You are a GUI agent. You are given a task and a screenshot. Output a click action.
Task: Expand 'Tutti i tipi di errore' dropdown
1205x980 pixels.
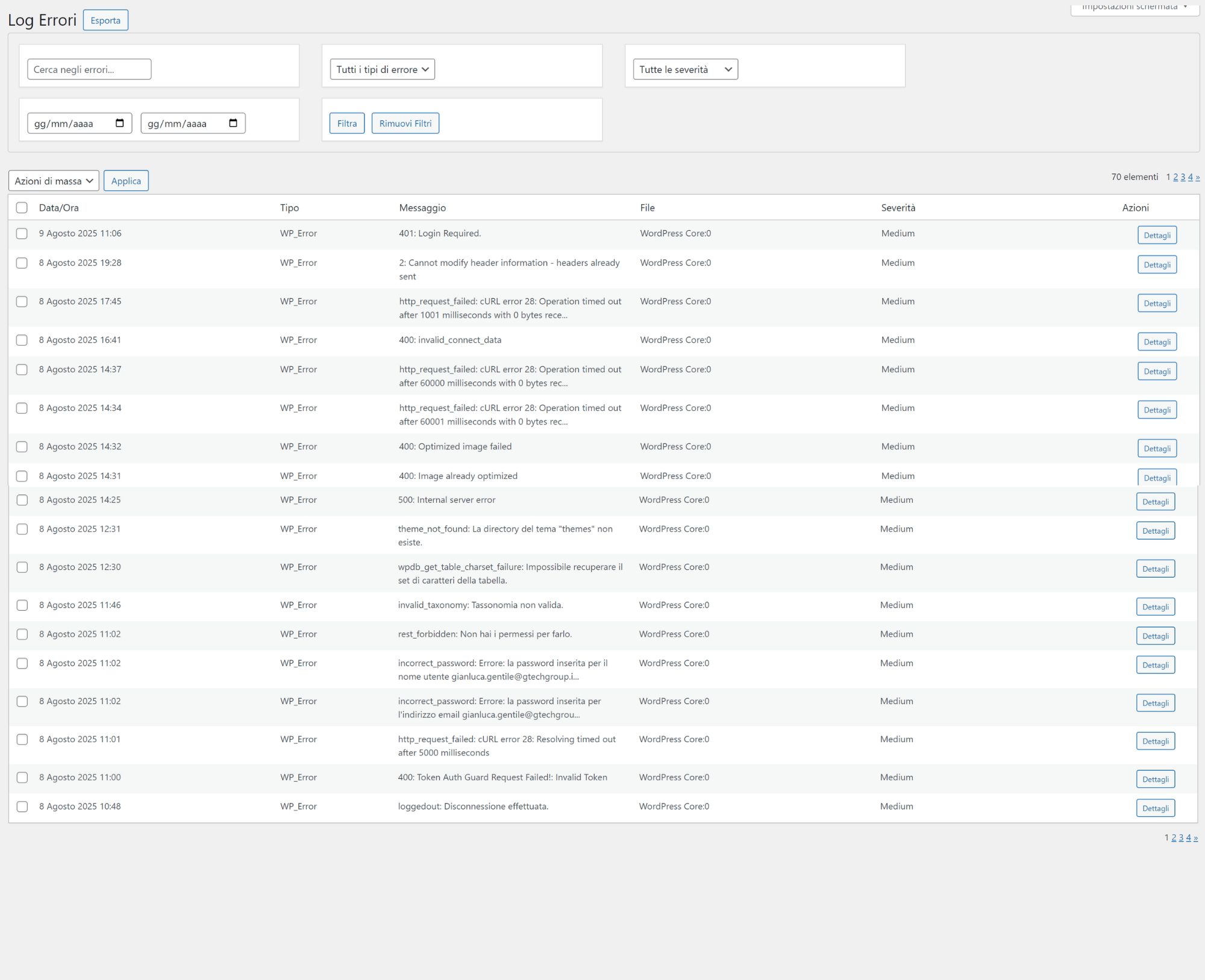(x=382, y=69)
